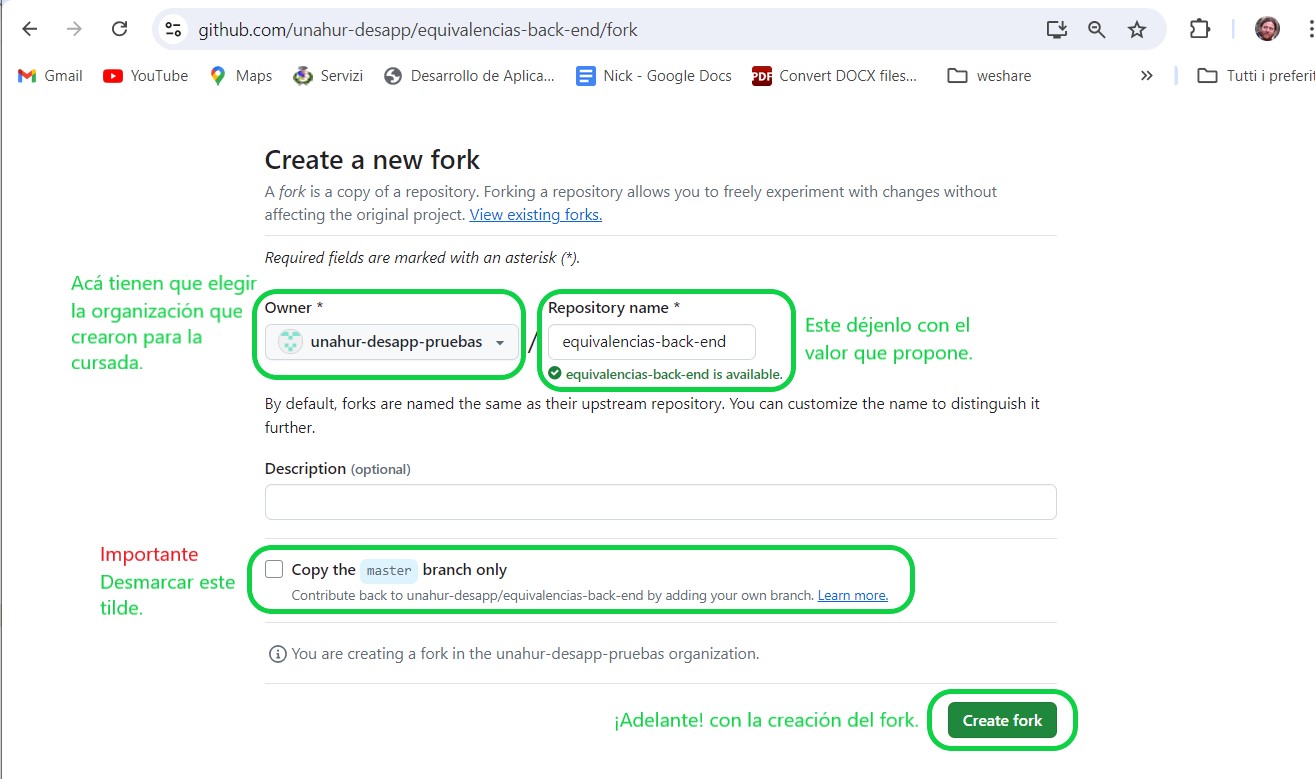The height and width of the screenshot is (779, 1315).
Task: Follow the View existing forks link
Action: (535, 215)
